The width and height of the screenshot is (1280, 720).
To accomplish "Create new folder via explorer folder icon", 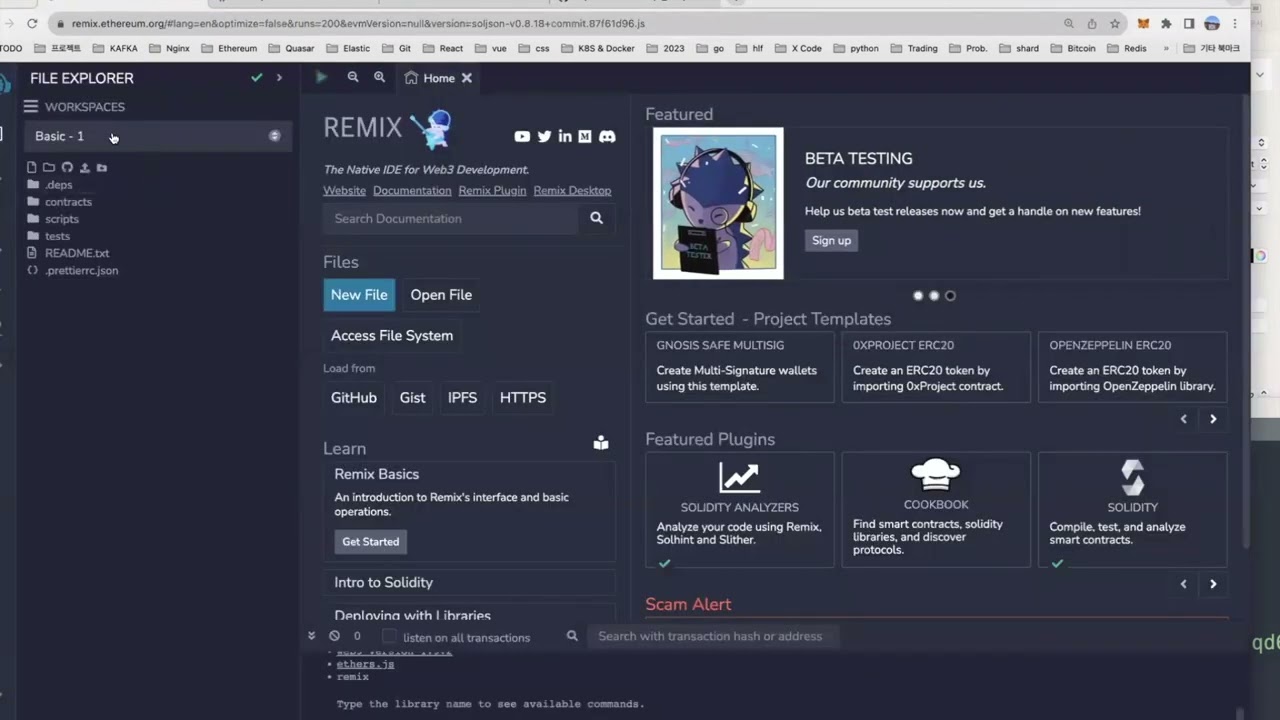I will point(49,168).
